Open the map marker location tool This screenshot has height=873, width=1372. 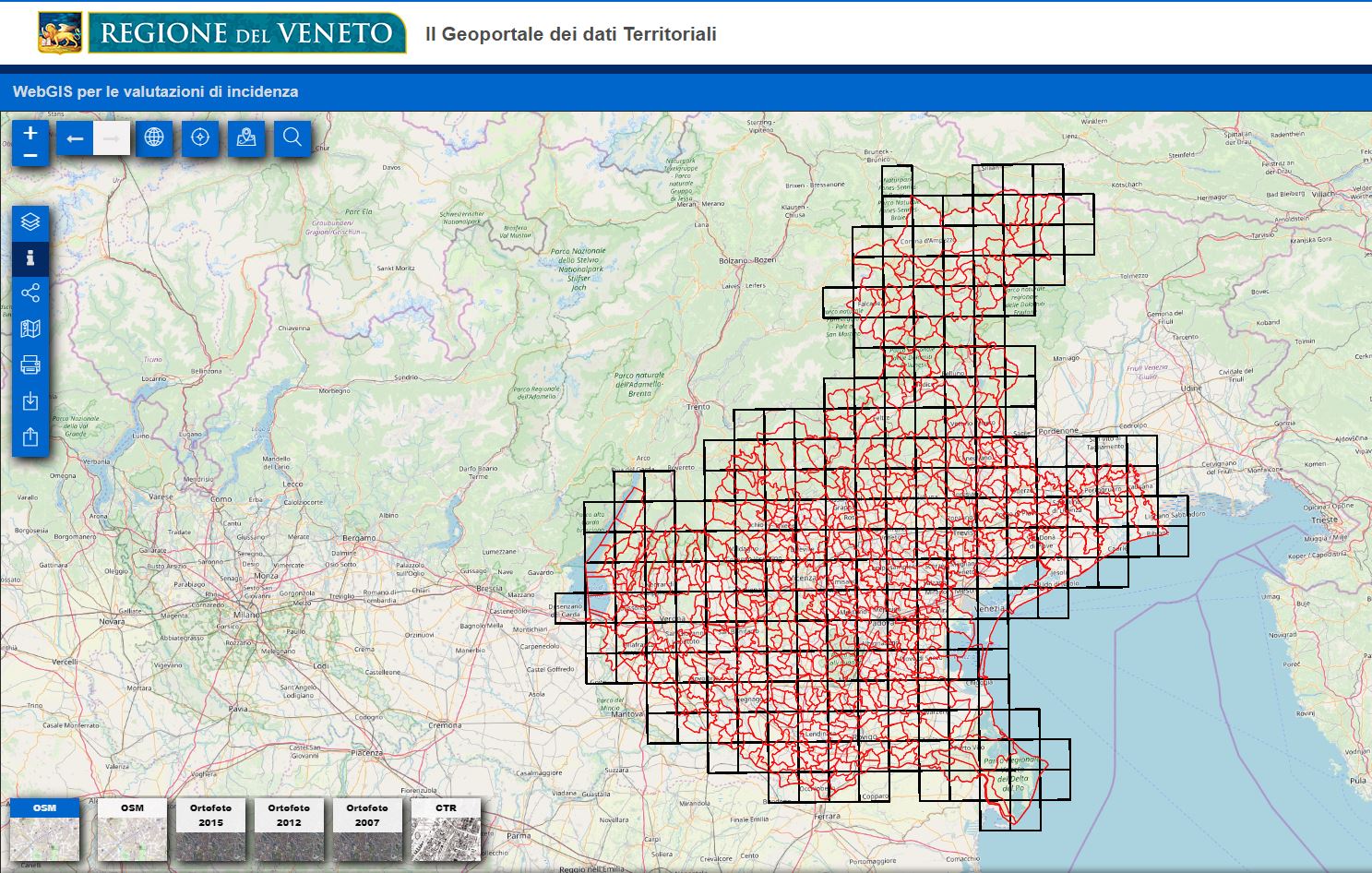[x=246, y=138]
